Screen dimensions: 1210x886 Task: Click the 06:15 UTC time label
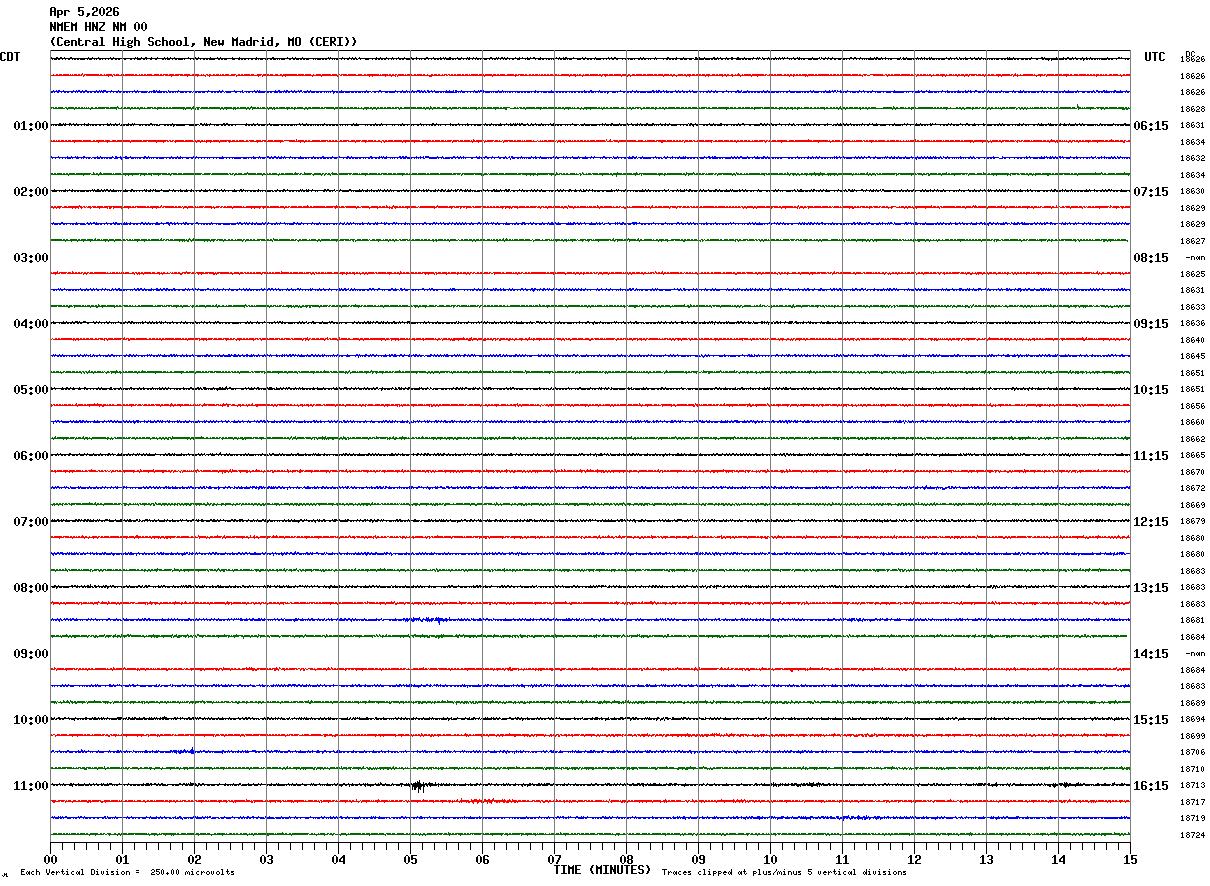coord(1151,126)
